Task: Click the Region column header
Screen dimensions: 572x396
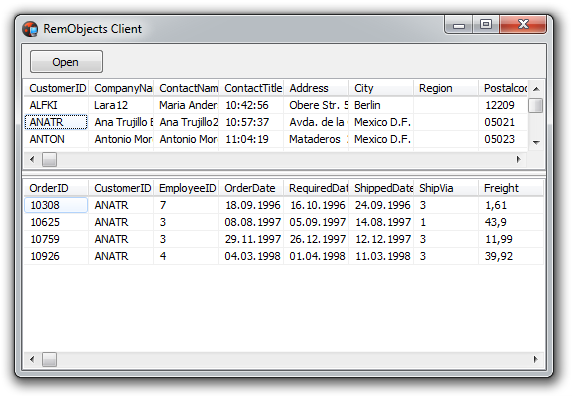Action: [x=446, y=88]
